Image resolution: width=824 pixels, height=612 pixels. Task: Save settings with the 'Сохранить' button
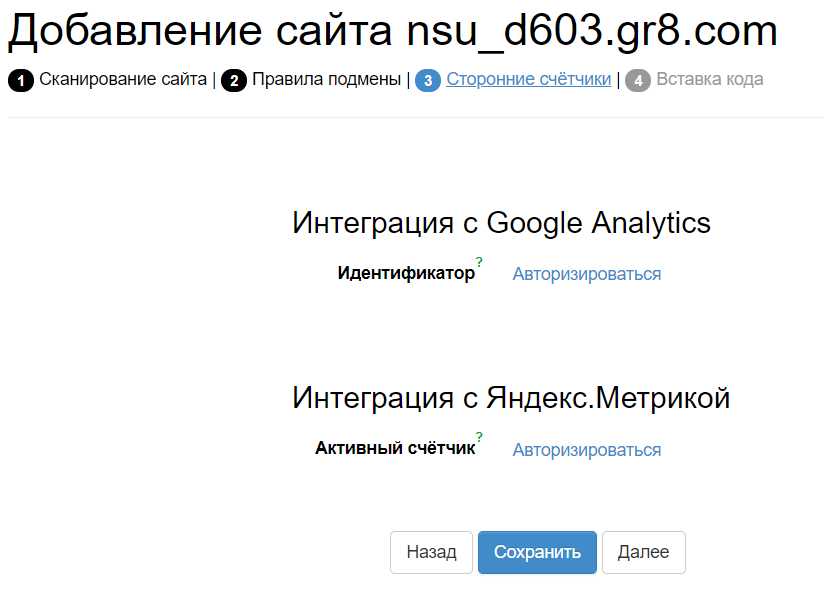[x=537, y=552]
